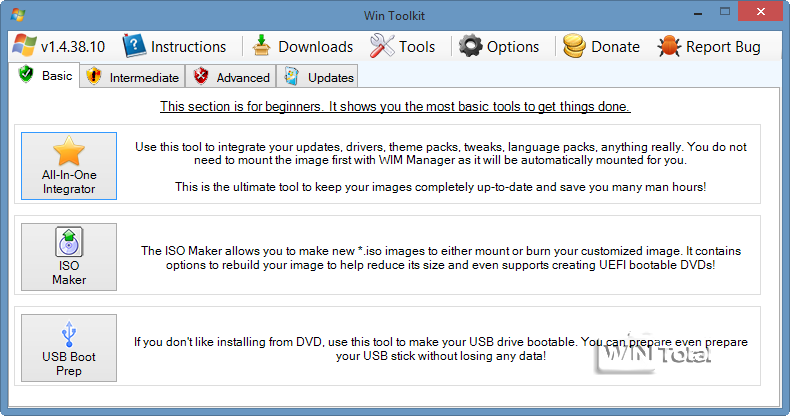The image size is (790, 416).
Task: Click the USB symbol icon
Action: coord(69,333)
